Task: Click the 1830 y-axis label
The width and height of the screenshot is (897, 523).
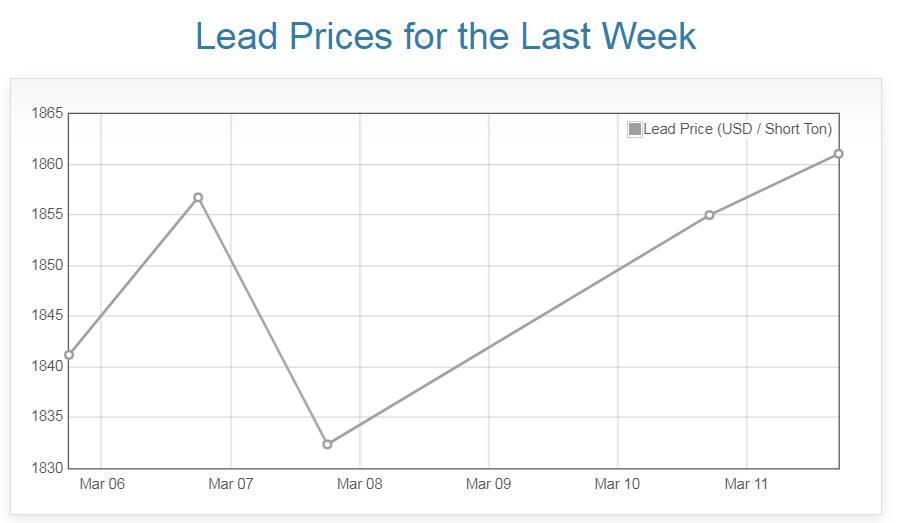Action: [x=47, y=468]
